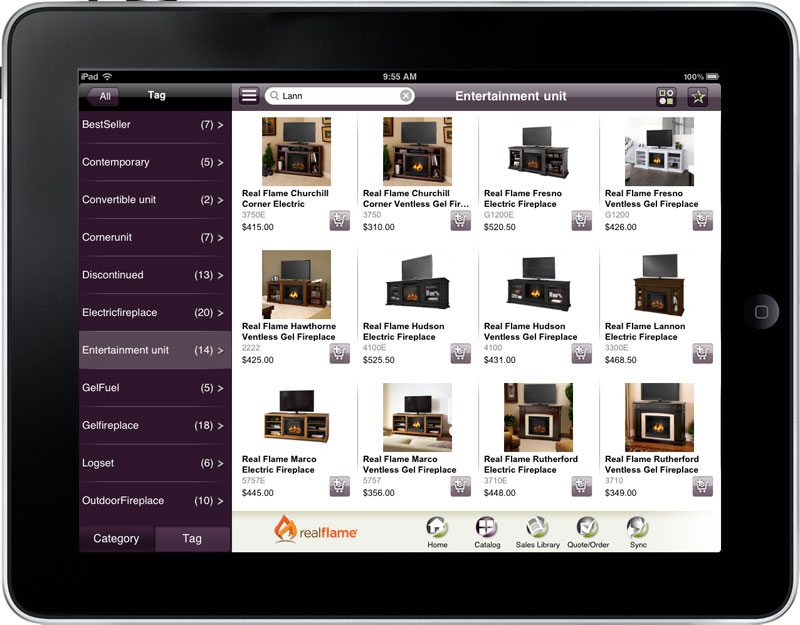
Task: Open Fresno Ventless Gel Fireplace thumbnail
Action: coord(659,152)
